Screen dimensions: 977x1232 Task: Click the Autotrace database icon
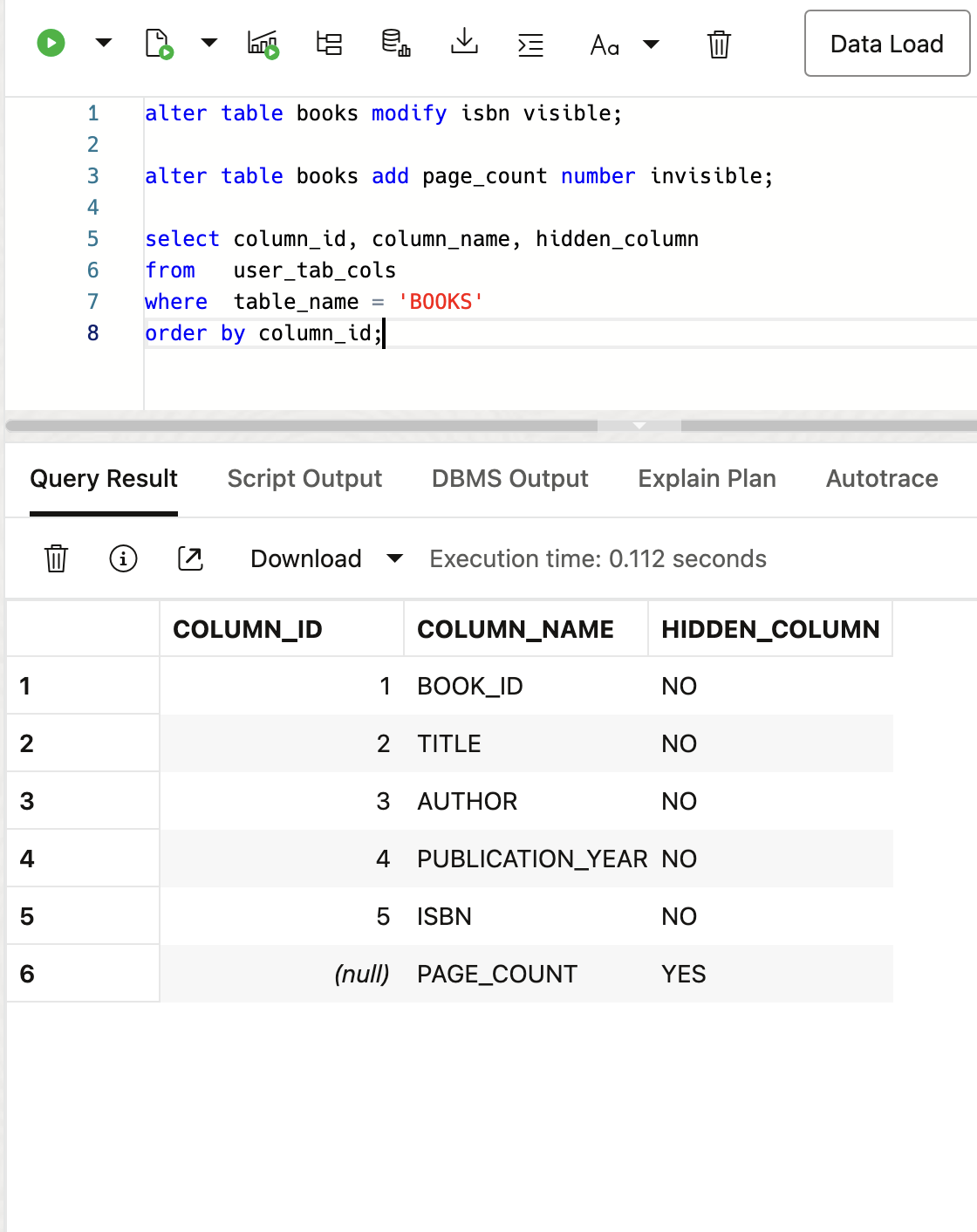pyautogui.click(x=396, y=43)
